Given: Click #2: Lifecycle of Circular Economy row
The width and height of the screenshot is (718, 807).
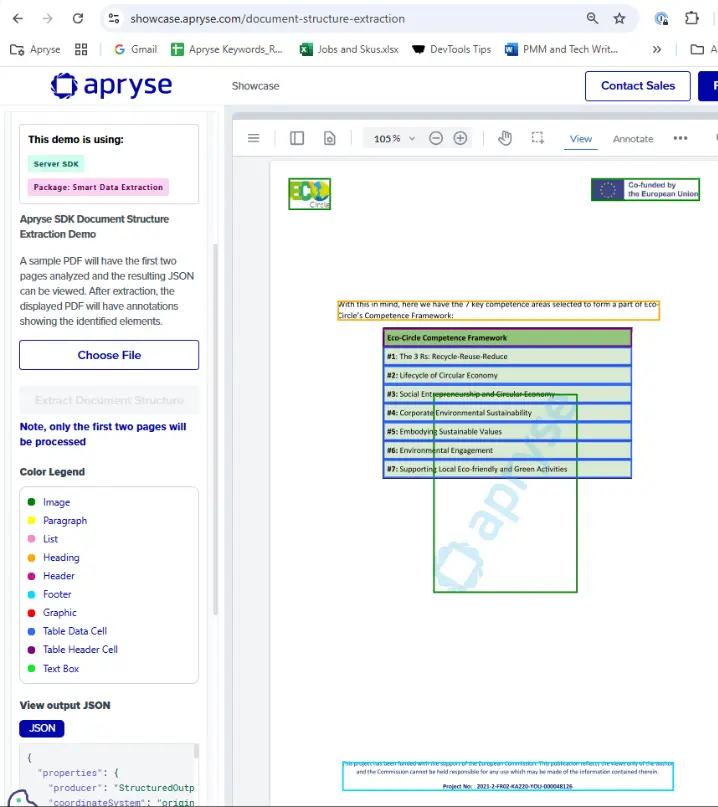Looking at the screenshot, I should click(x=507, y=375).
